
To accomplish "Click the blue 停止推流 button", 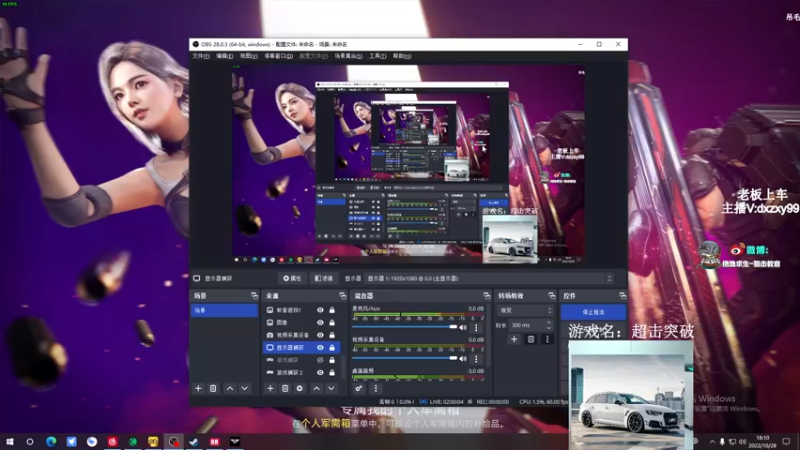I will [x=593, y=312].
